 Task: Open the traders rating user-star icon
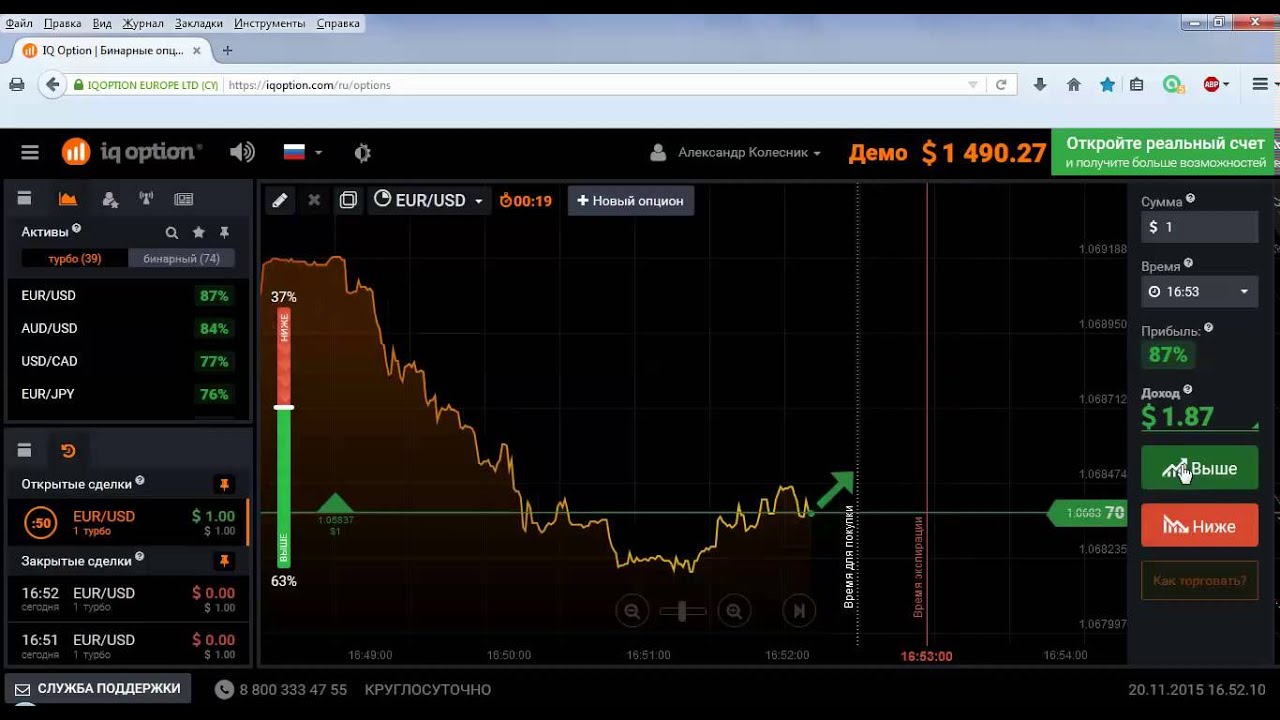(111, 199)
